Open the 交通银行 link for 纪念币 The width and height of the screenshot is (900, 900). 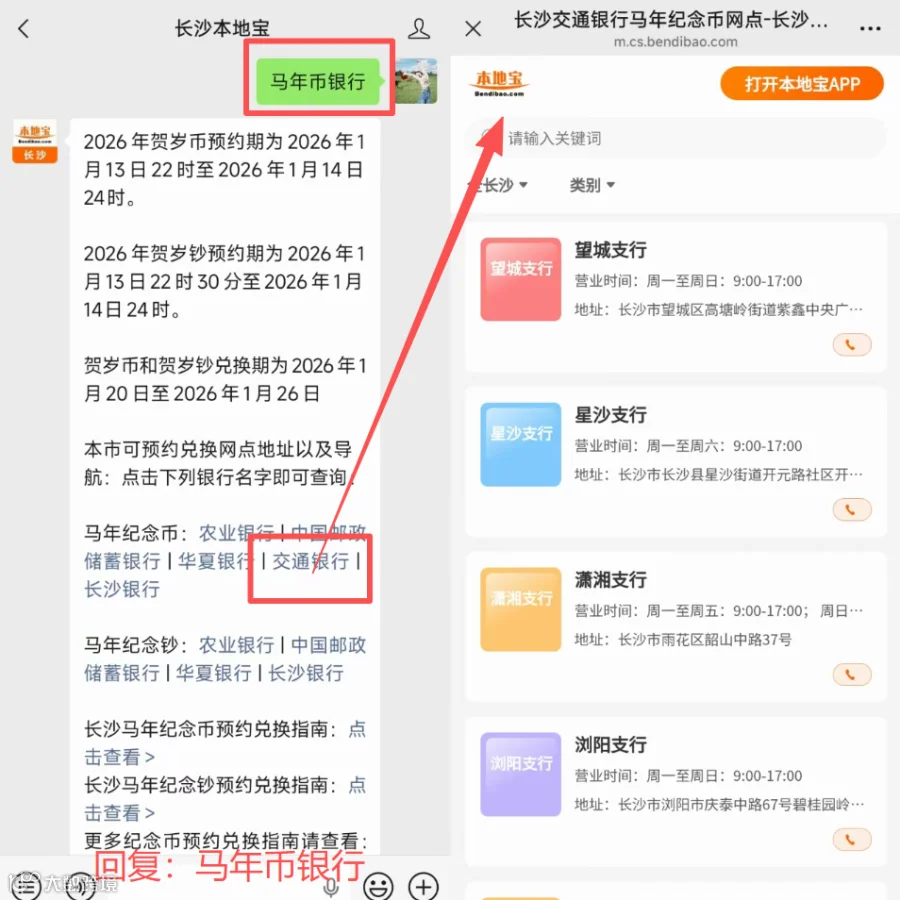coord(311,561)
